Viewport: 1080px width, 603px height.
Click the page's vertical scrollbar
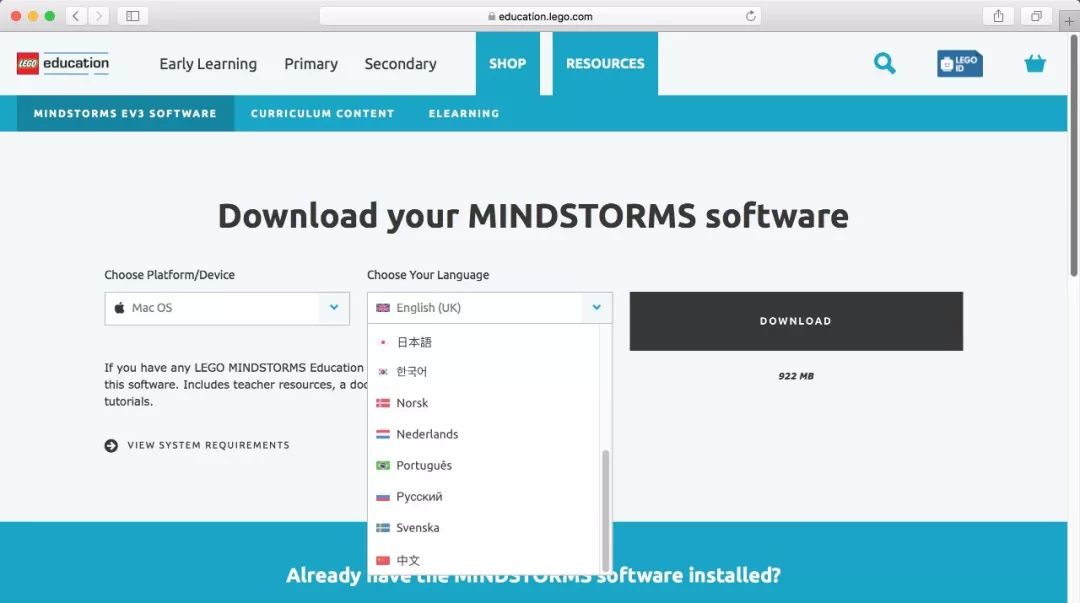coord(1073,155)
